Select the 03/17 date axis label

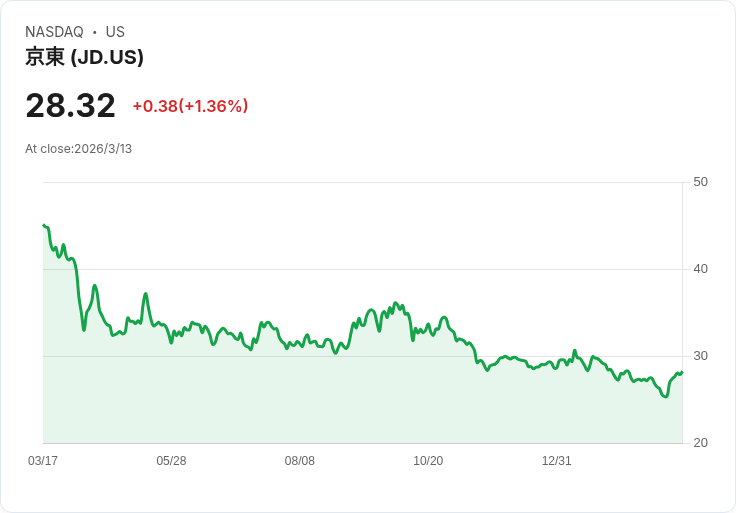coord(43,461)
